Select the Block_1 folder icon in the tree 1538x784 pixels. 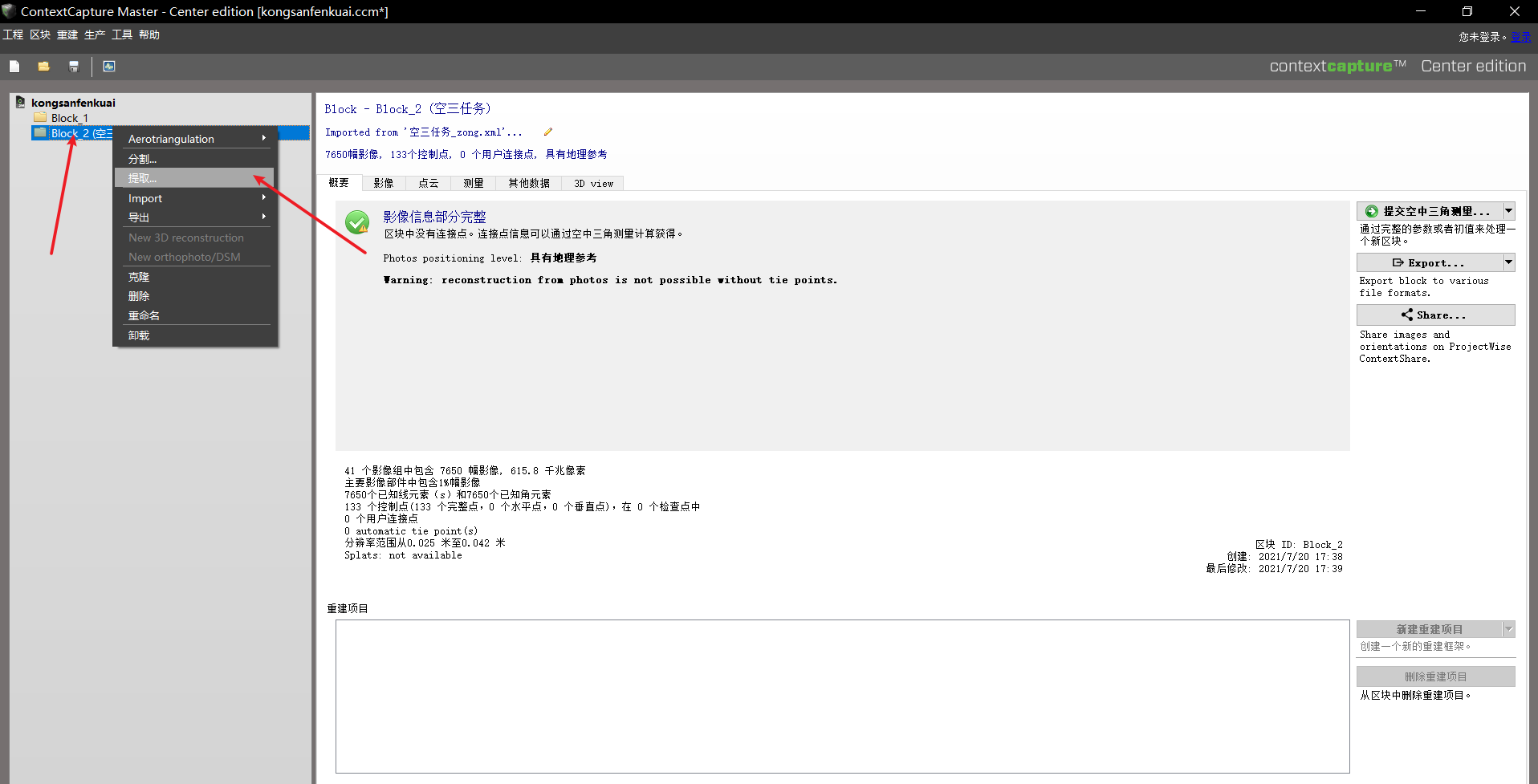[x=40, y=118]
